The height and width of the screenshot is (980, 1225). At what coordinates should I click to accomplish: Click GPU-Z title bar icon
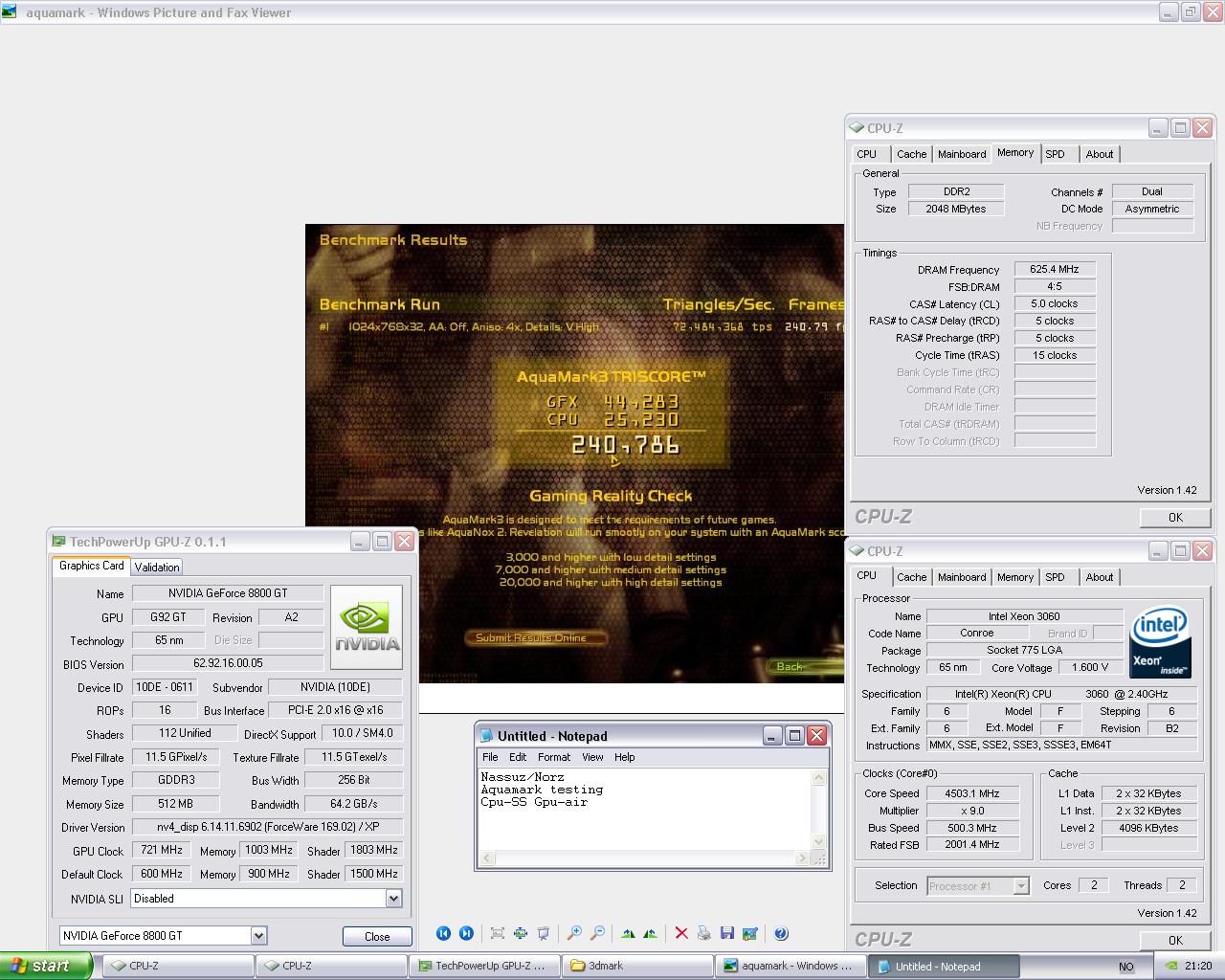pyautogui.click(x=59, y=542)
